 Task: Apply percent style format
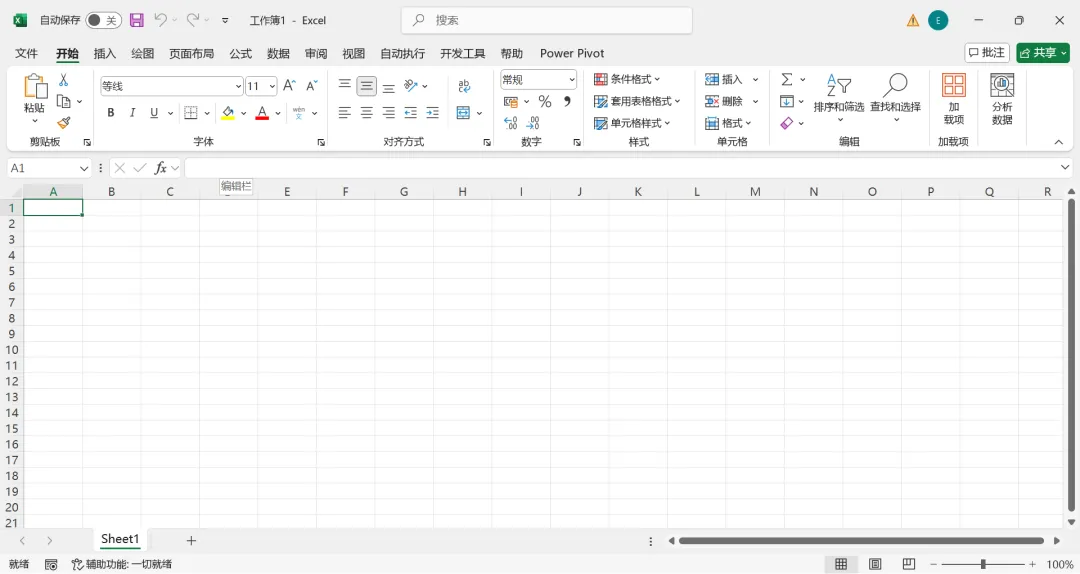click(545, 102)
